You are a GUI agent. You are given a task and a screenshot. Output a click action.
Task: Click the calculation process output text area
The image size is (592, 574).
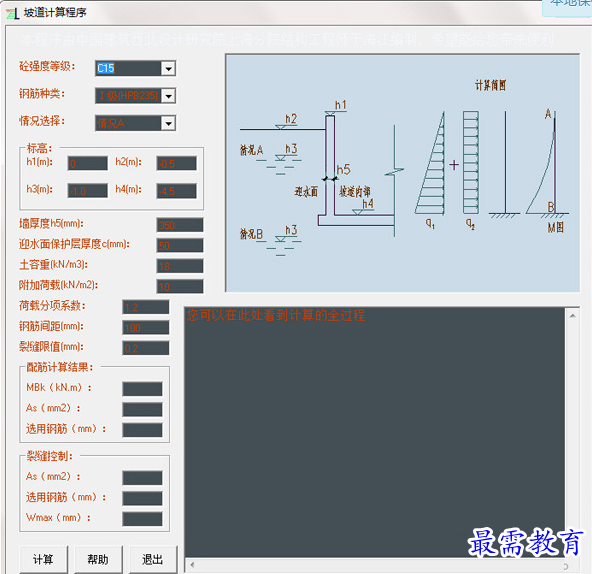pyautogui.click(x=375, y=432)
